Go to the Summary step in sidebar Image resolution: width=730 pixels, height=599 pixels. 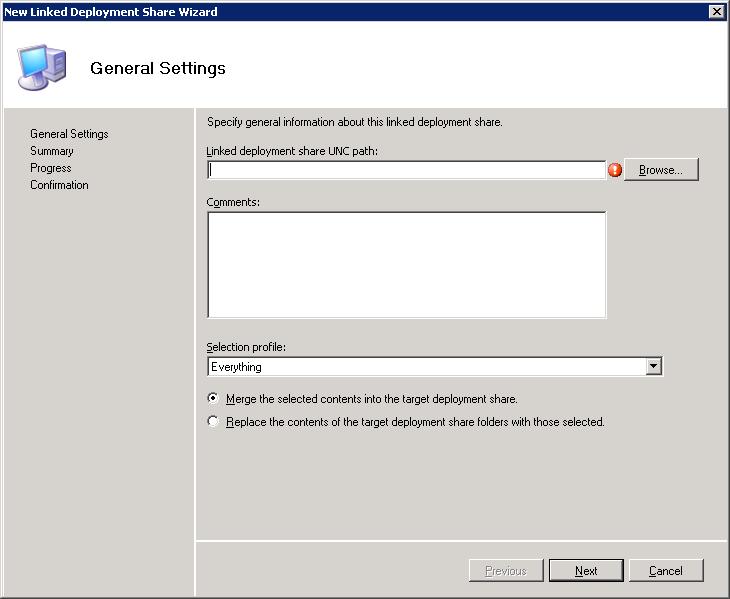(51, 151)
